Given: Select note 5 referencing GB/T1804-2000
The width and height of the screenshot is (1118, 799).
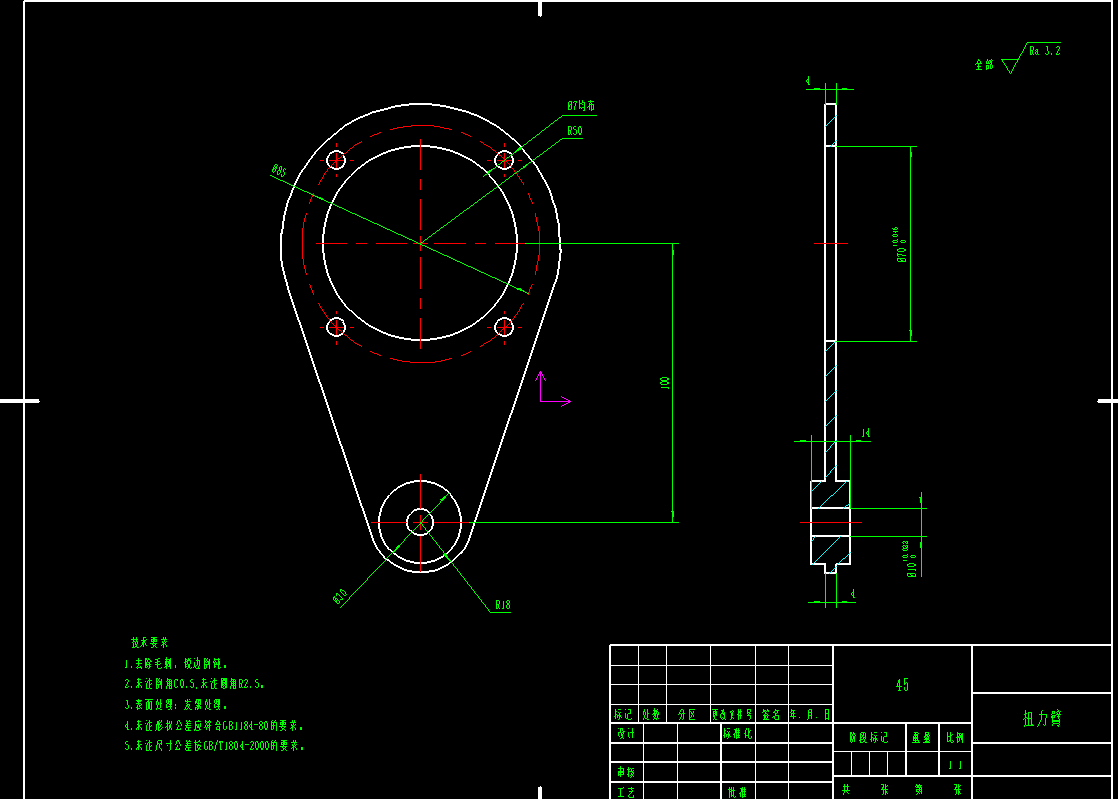Looking at the screenshot, I should 215,746.
